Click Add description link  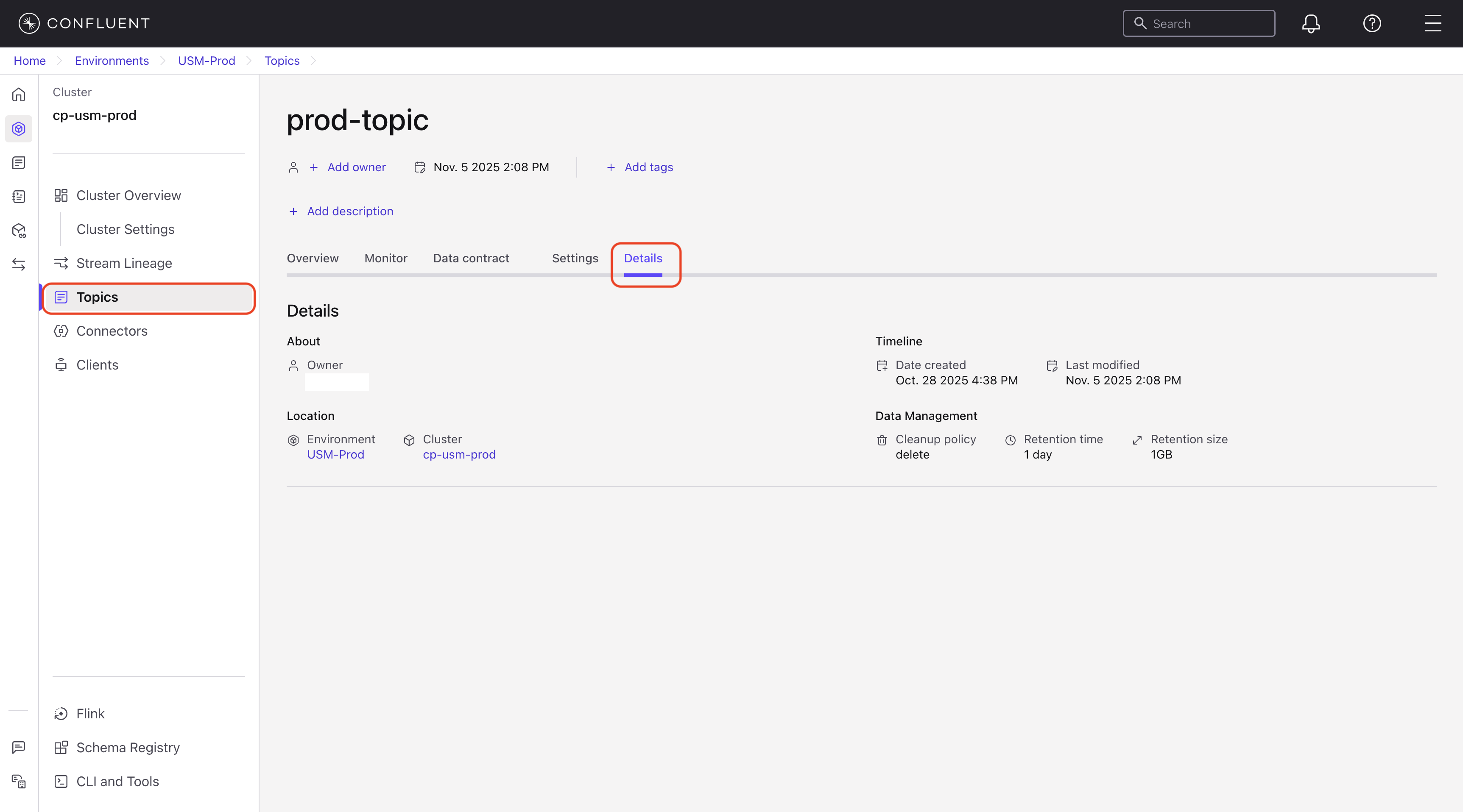349,211
